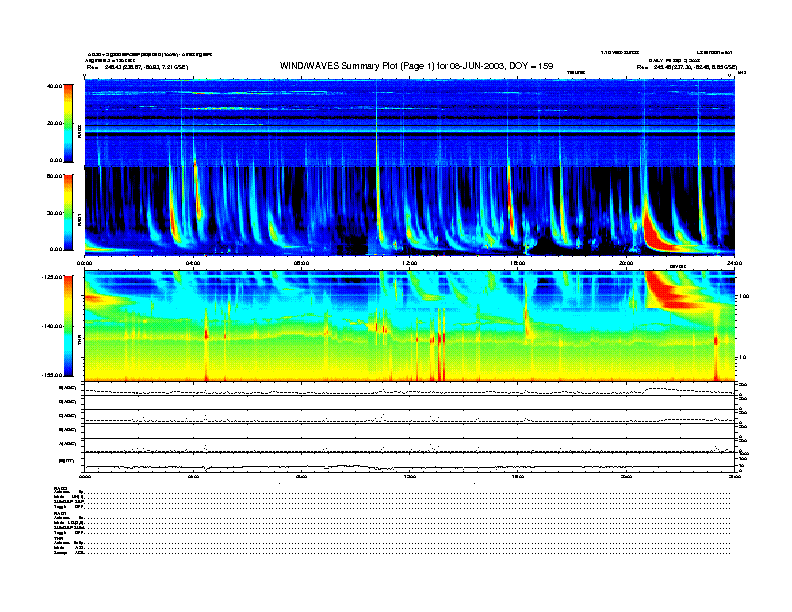
Task: Click the TNR color scale bar
Action: pyautogui.click(x=68, y=326)
